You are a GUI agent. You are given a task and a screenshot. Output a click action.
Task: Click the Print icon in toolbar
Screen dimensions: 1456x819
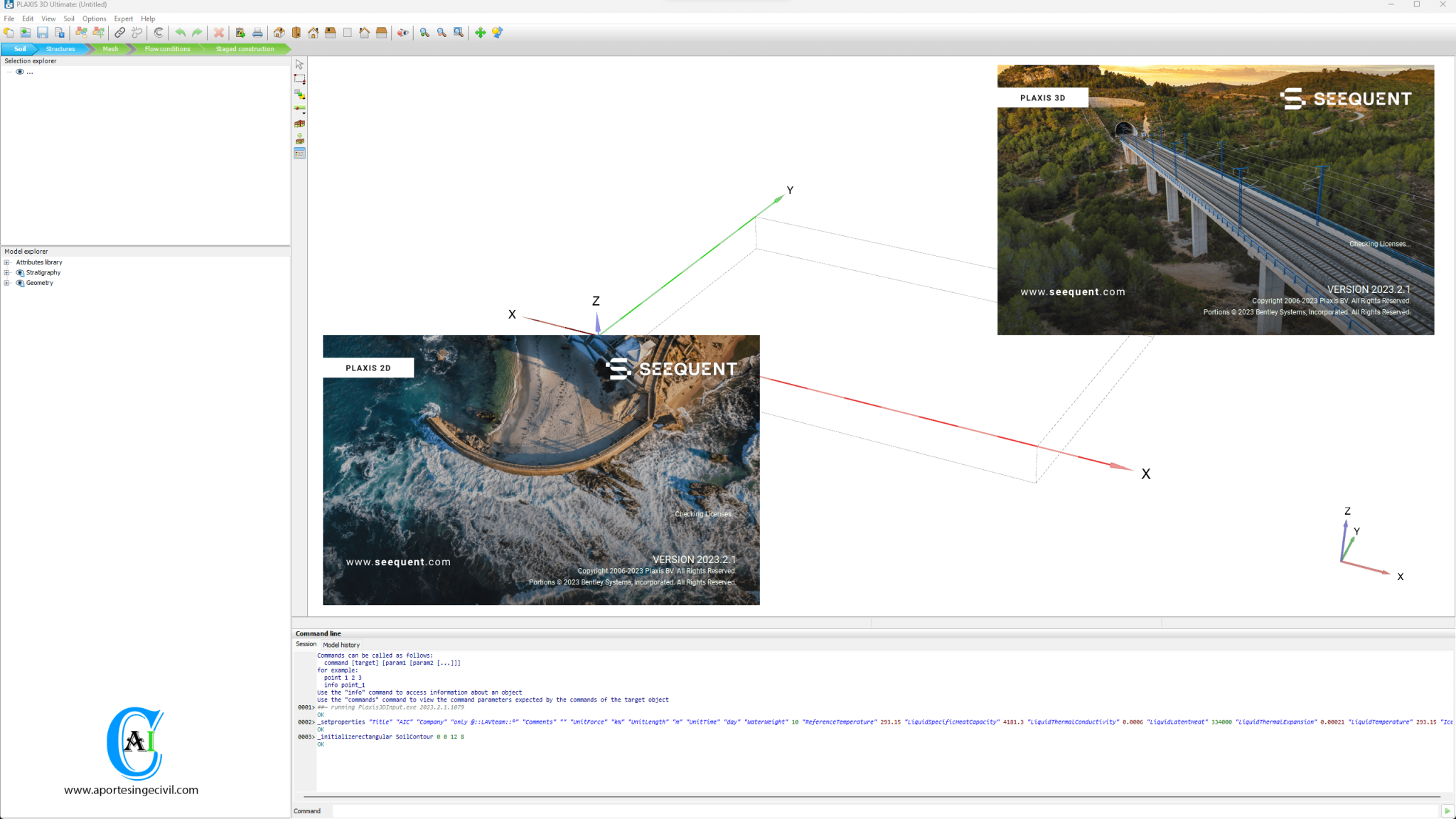[257, 33]
